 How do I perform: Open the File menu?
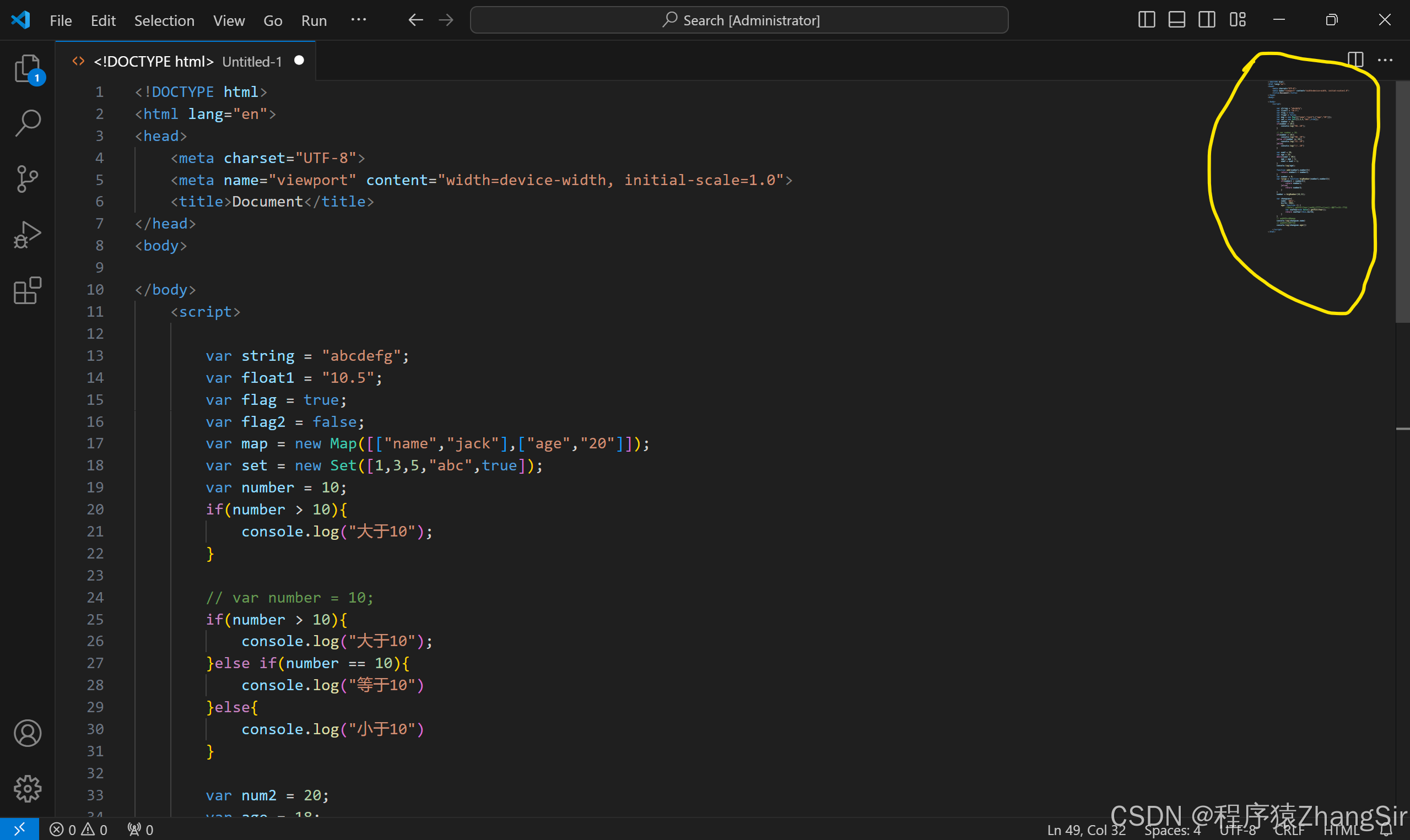click(61, 20)
